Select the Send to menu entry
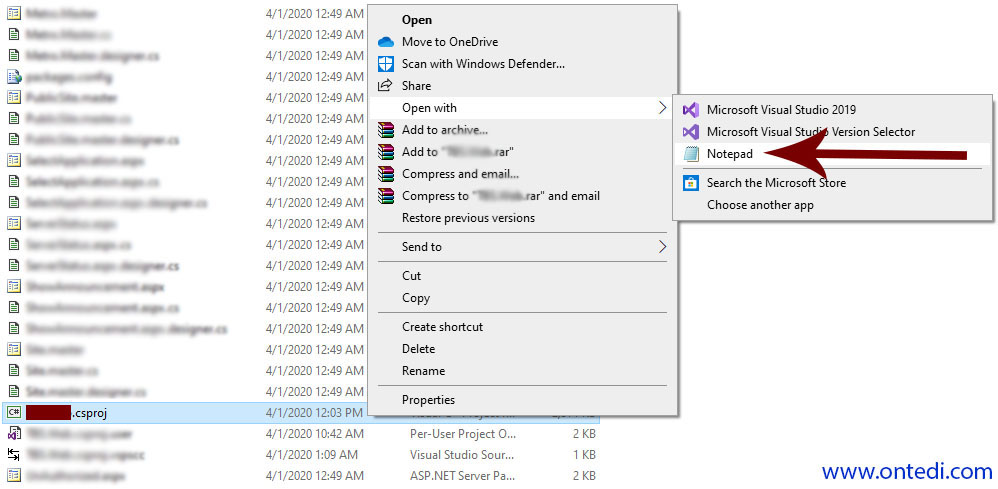The image size is (998, 489). click(421, 246)
